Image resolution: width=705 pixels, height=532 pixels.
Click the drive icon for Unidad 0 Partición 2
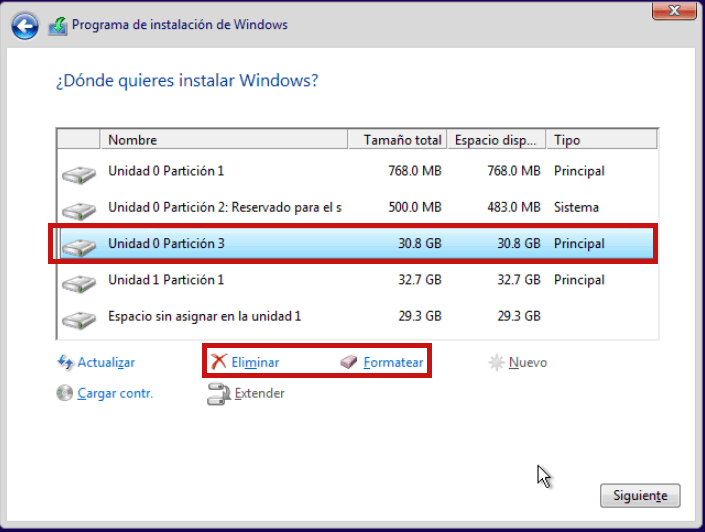pos(79,210)
